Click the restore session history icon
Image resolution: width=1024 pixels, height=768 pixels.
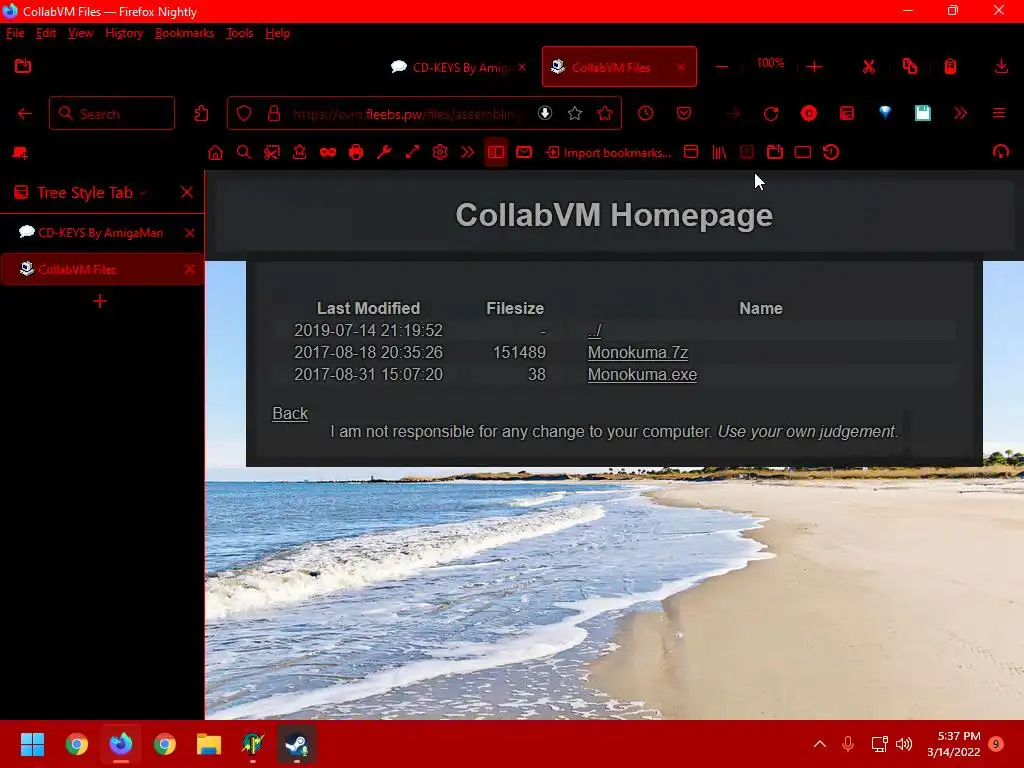pyautogui.click(x=831, y=152)
